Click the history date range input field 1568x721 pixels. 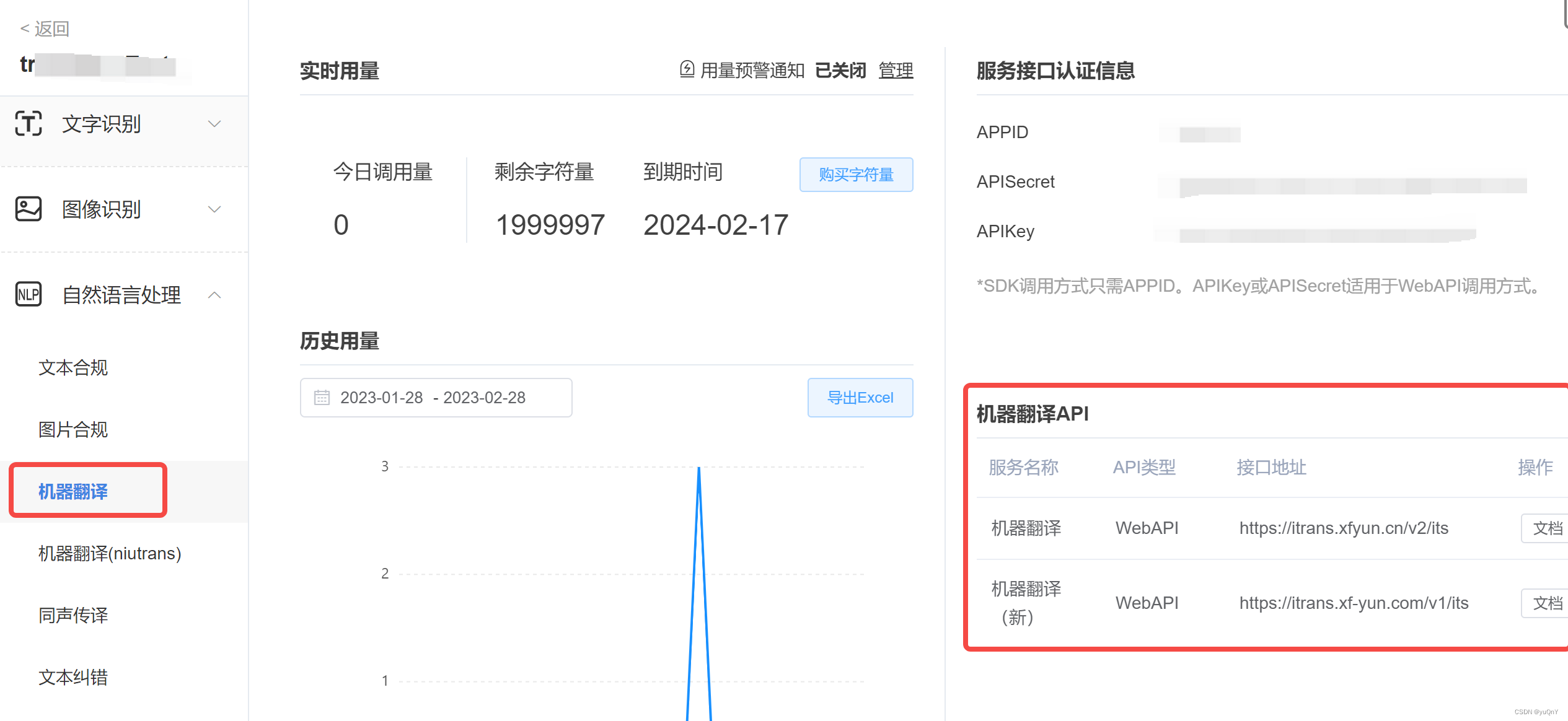coord(436,398)
